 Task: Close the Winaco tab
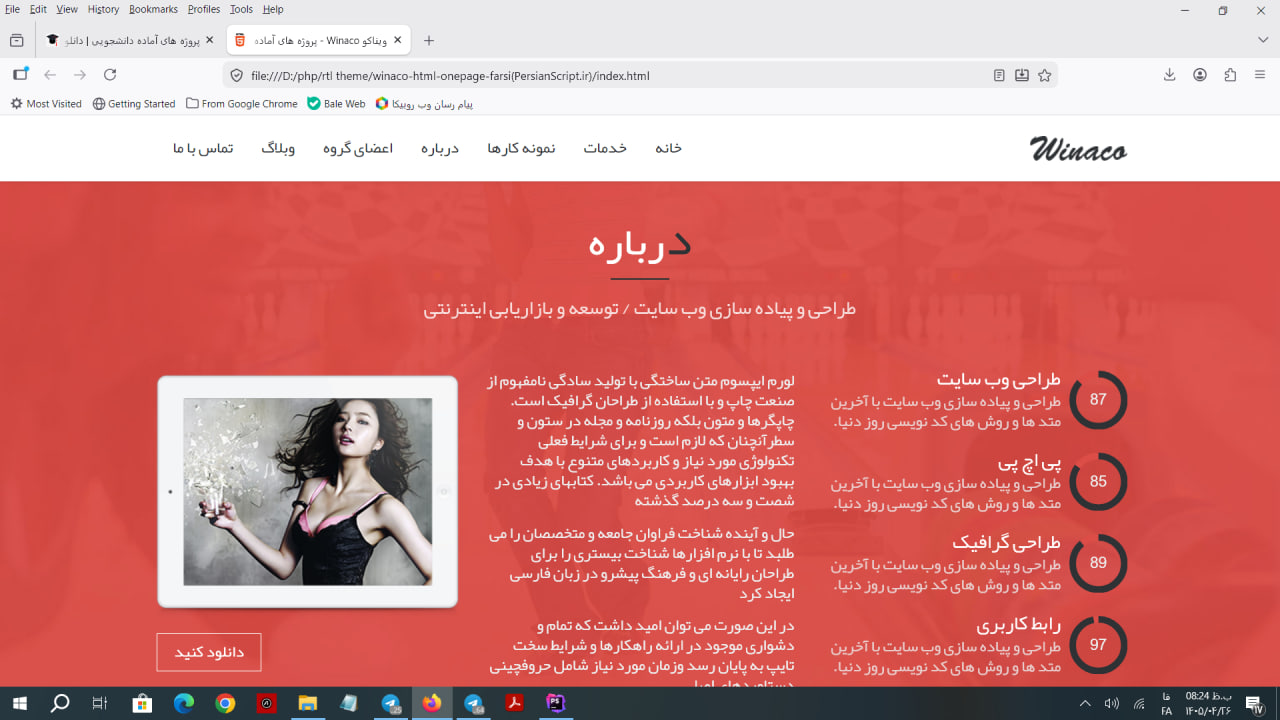pyautogui.click(x=397, y=40)
